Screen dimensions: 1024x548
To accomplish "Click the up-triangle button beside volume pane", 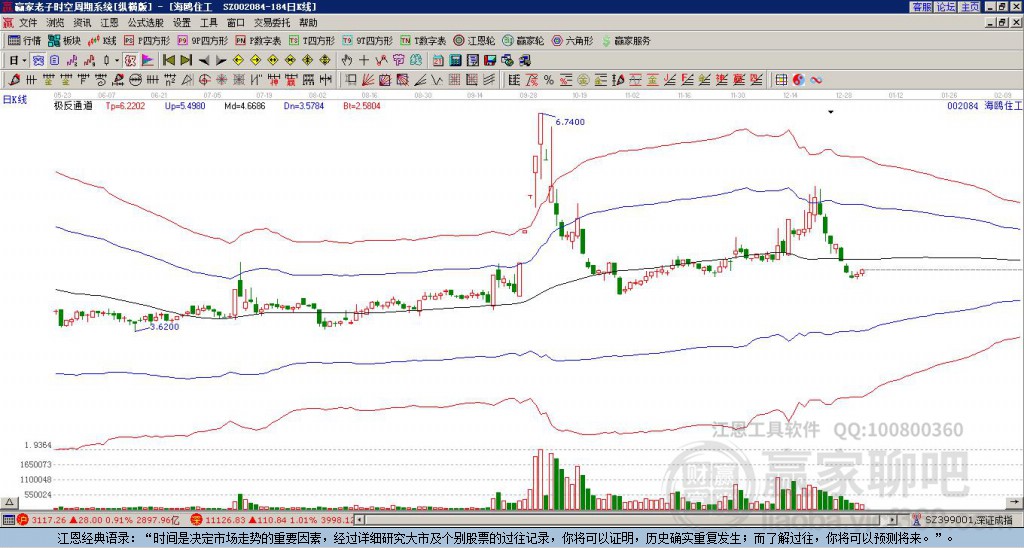I will [8, 502].
